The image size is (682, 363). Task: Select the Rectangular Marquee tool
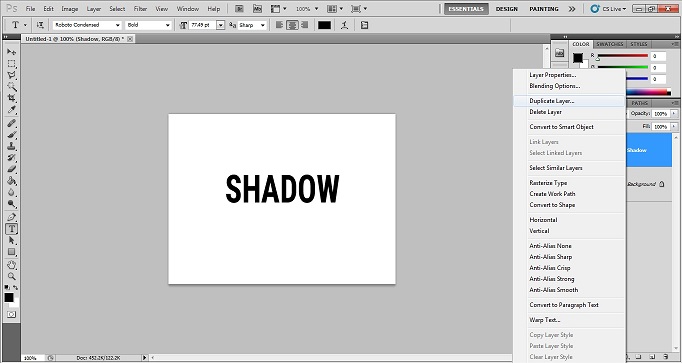(11, 64)
